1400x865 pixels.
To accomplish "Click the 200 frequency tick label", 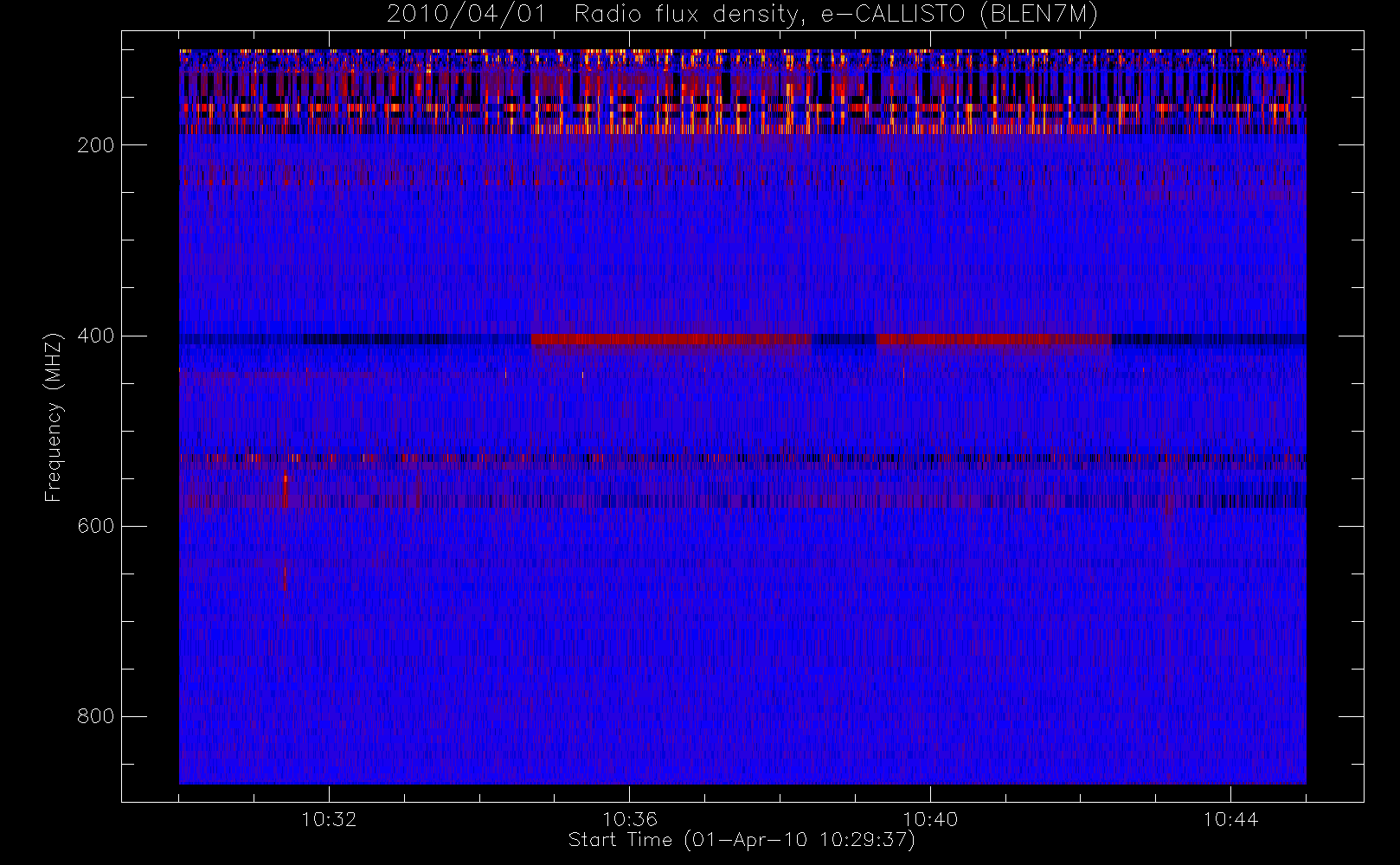I will coord(96,145).
